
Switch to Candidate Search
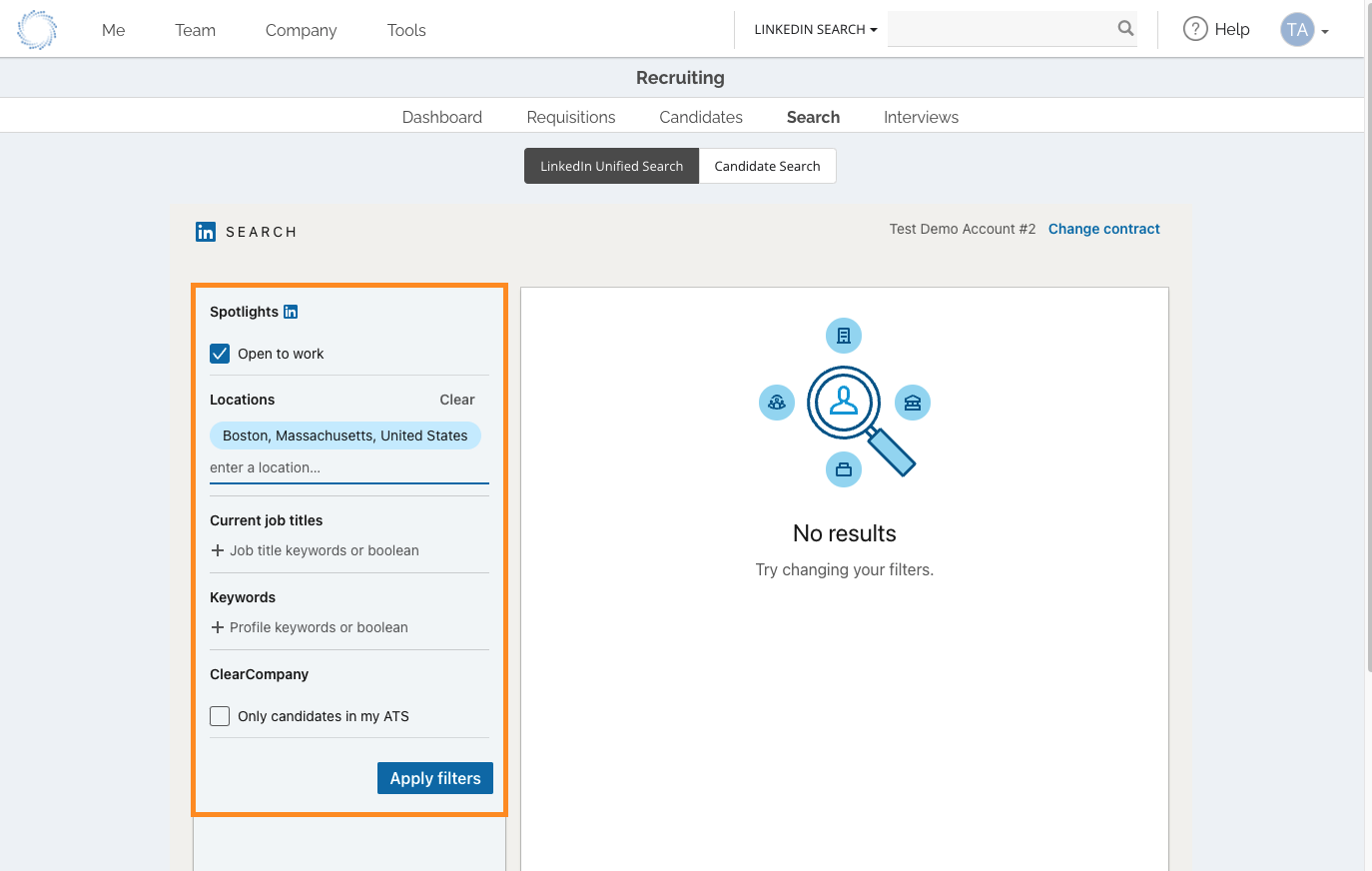(x=768, y=166)
